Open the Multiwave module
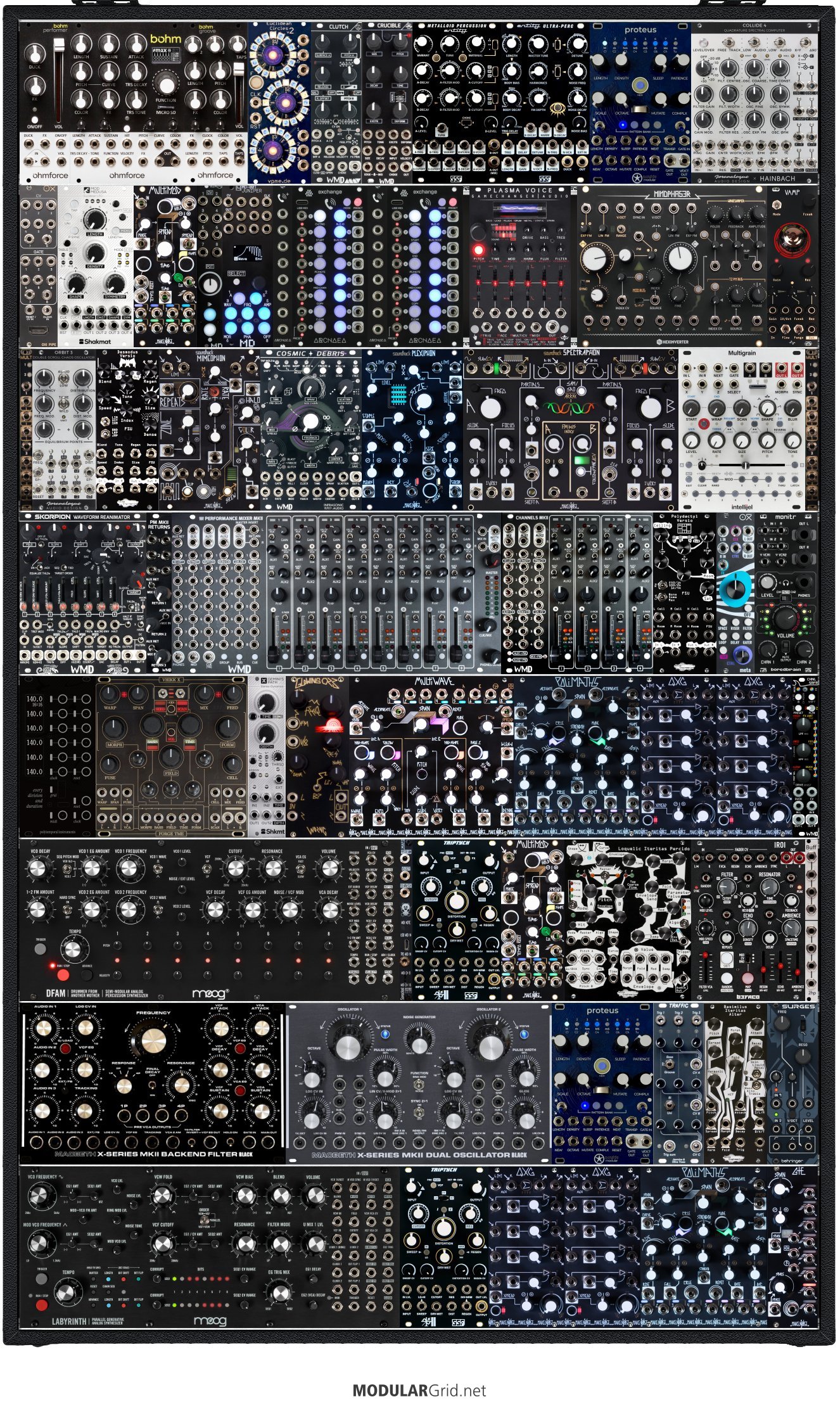840x1404 pixels. point(431,756)
